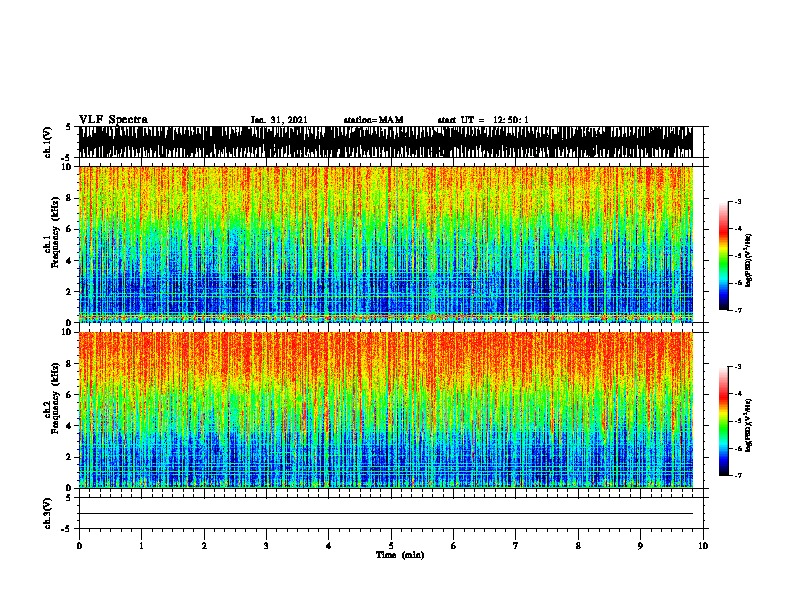
Task: Click the log(PSD) label beside the ch.2 color bar
Action: click(749, 426)
